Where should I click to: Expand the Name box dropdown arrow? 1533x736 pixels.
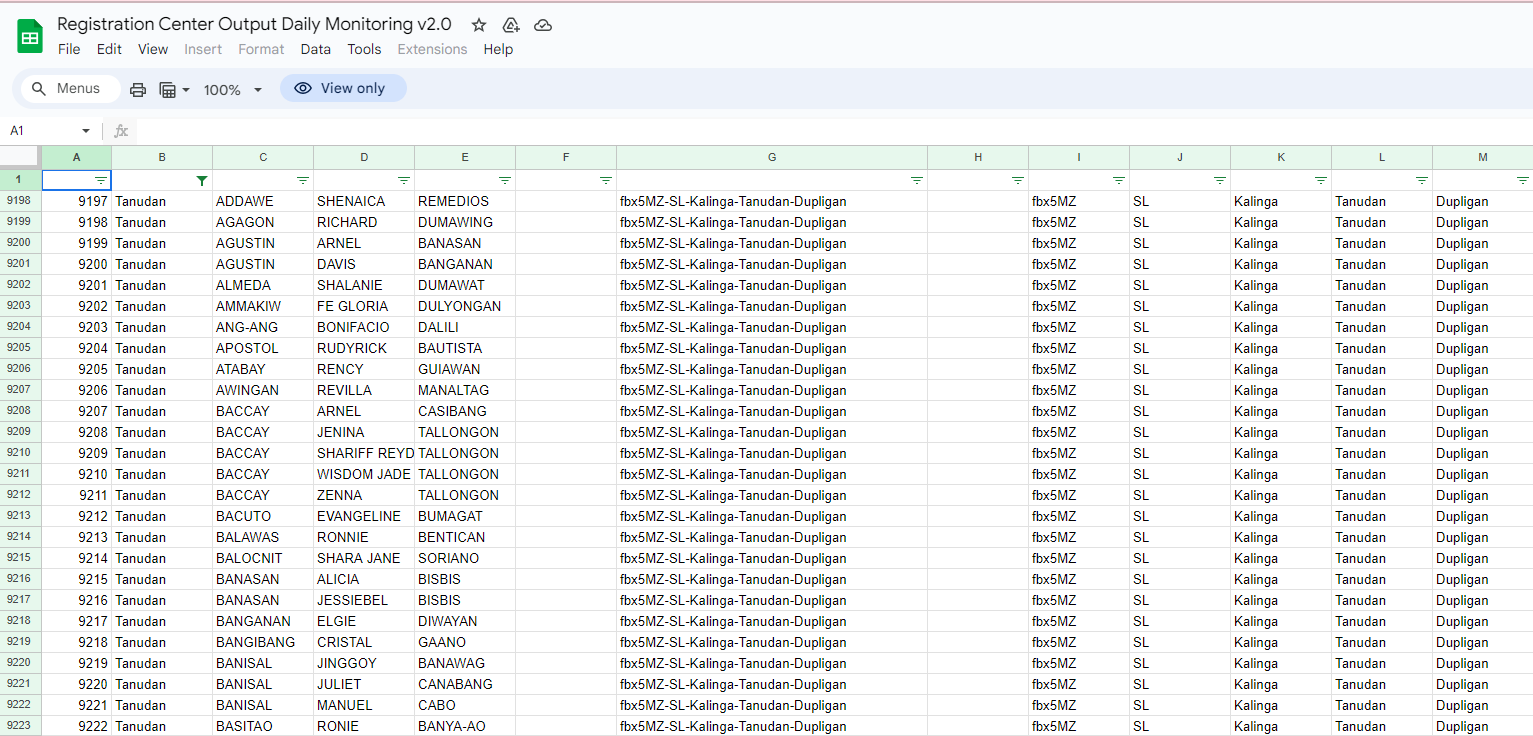click(x=86, y=131)
